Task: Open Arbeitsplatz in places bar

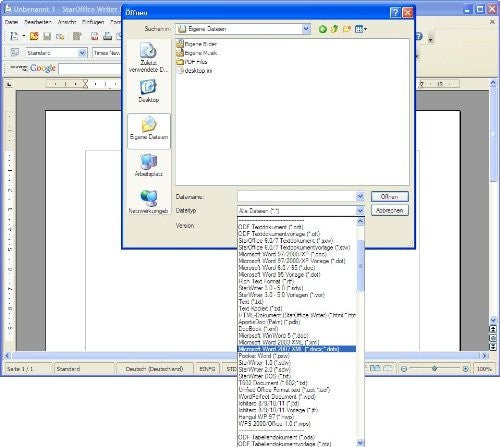Action: click(149, 165)
